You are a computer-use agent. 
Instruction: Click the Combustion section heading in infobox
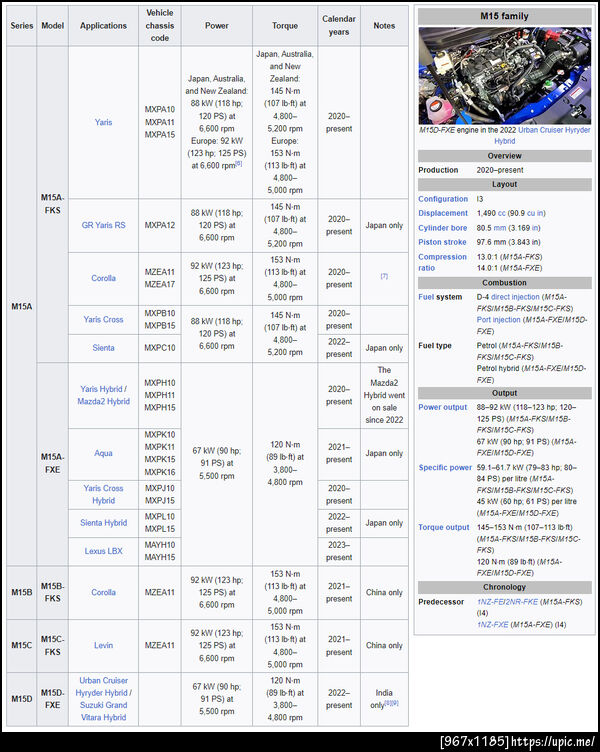505,283
